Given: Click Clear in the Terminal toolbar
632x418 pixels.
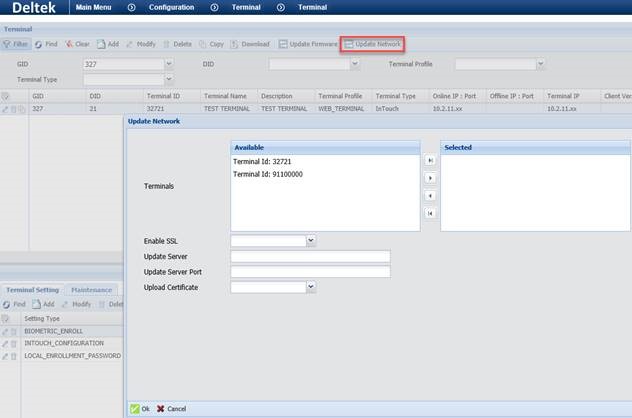Looking at the screenshot, I should point(77,44).
